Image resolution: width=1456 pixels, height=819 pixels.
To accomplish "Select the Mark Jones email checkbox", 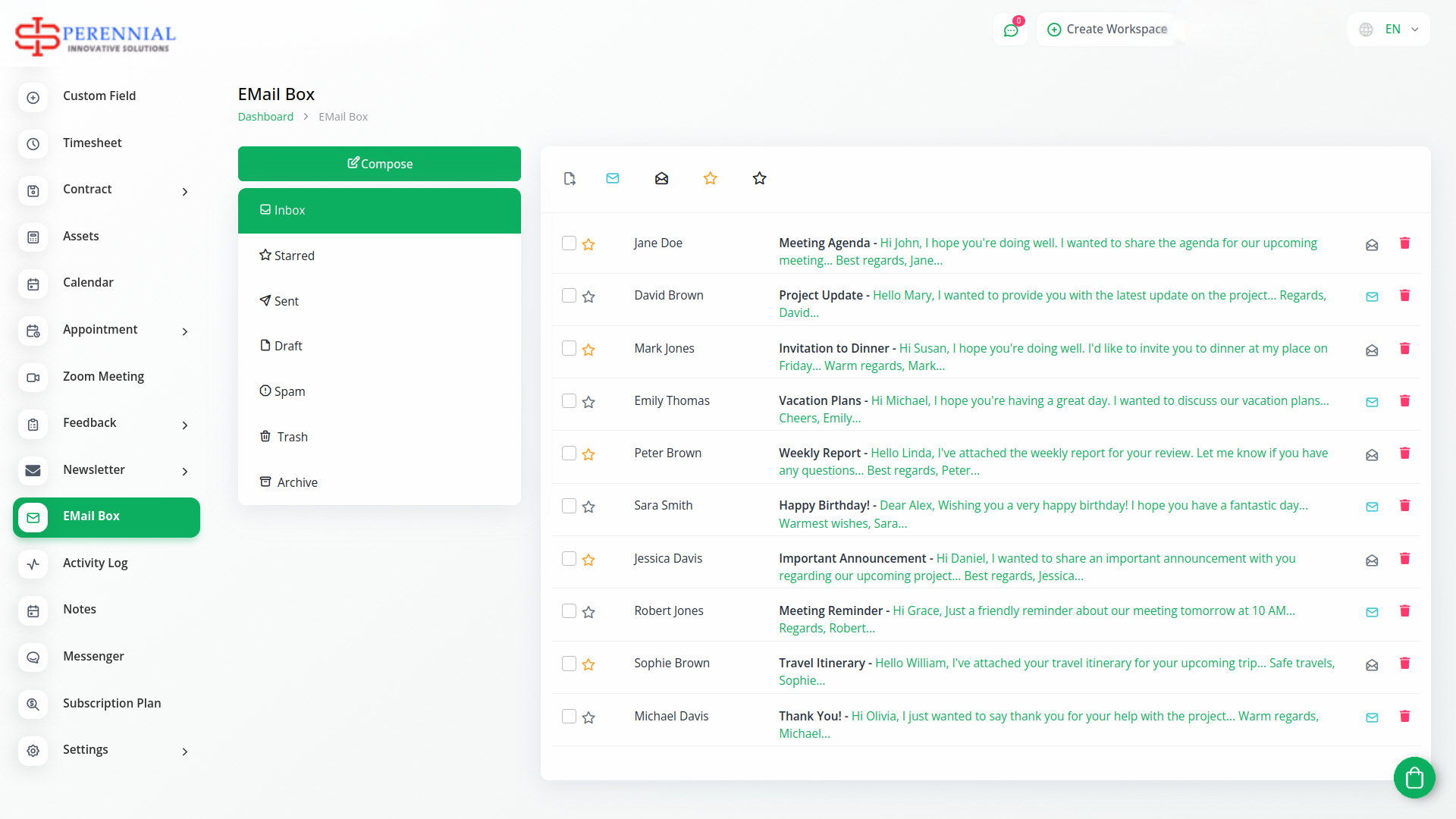I will point(569,348).
